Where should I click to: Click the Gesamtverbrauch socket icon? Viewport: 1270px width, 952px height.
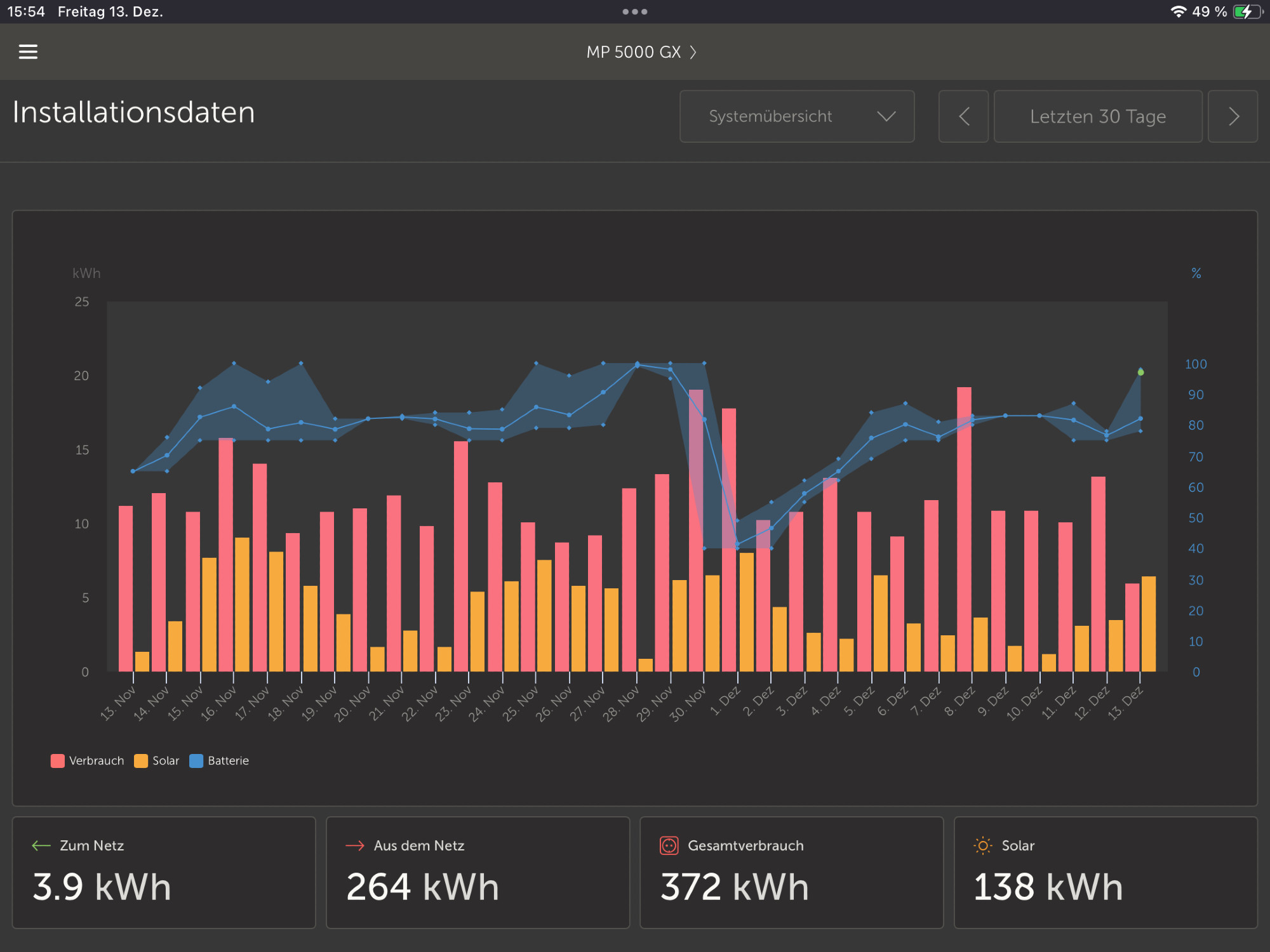[x=669, y=845]
